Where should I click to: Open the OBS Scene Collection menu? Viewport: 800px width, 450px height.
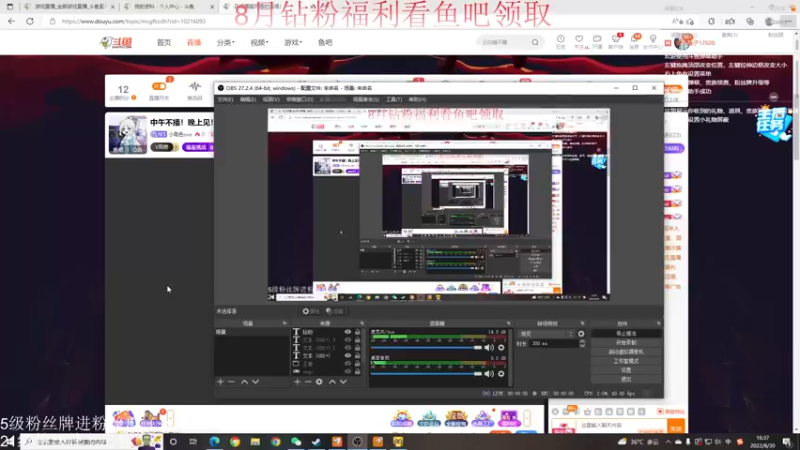(x=365, y=99)
